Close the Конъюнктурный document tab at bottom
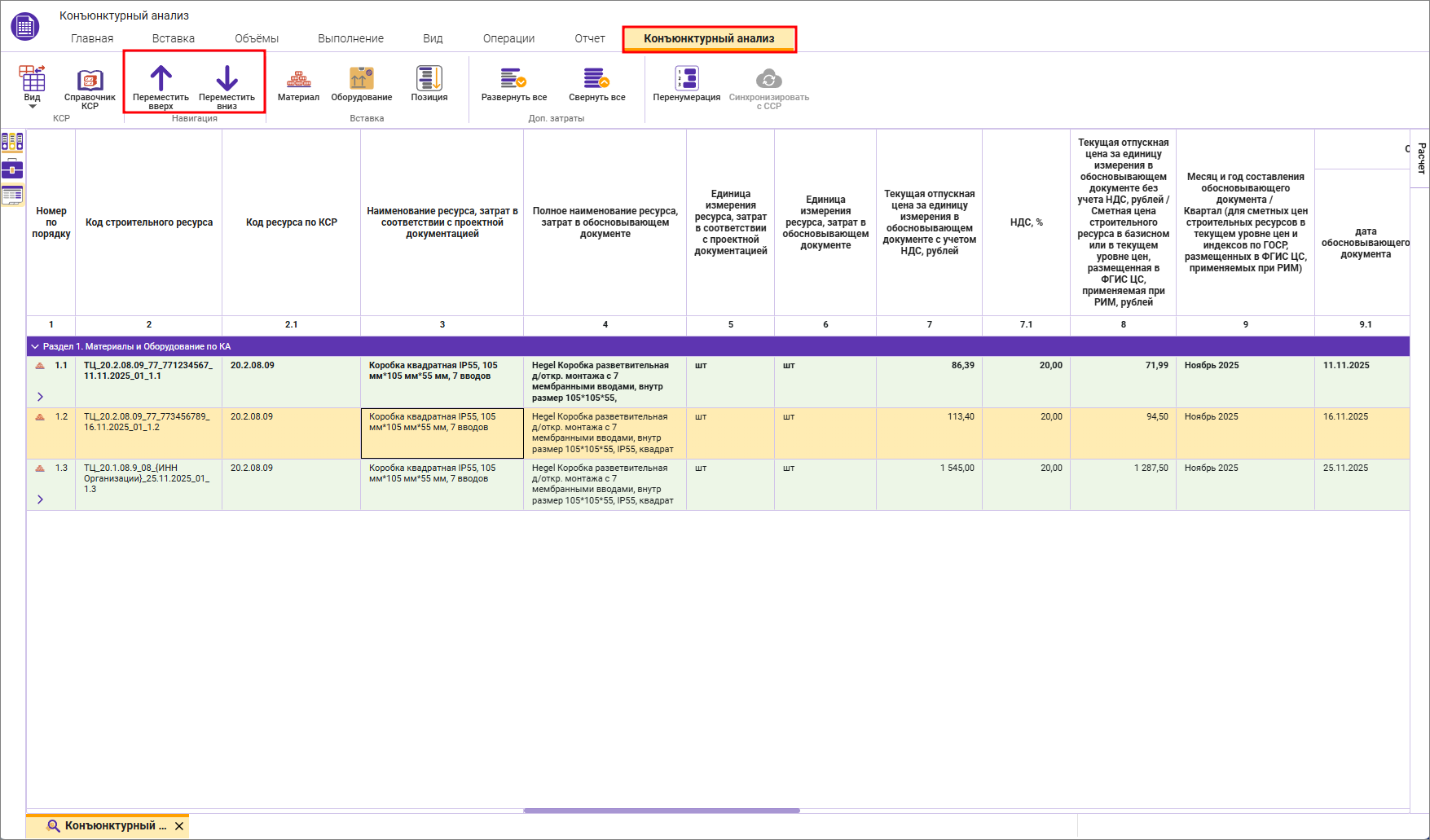 179,826
